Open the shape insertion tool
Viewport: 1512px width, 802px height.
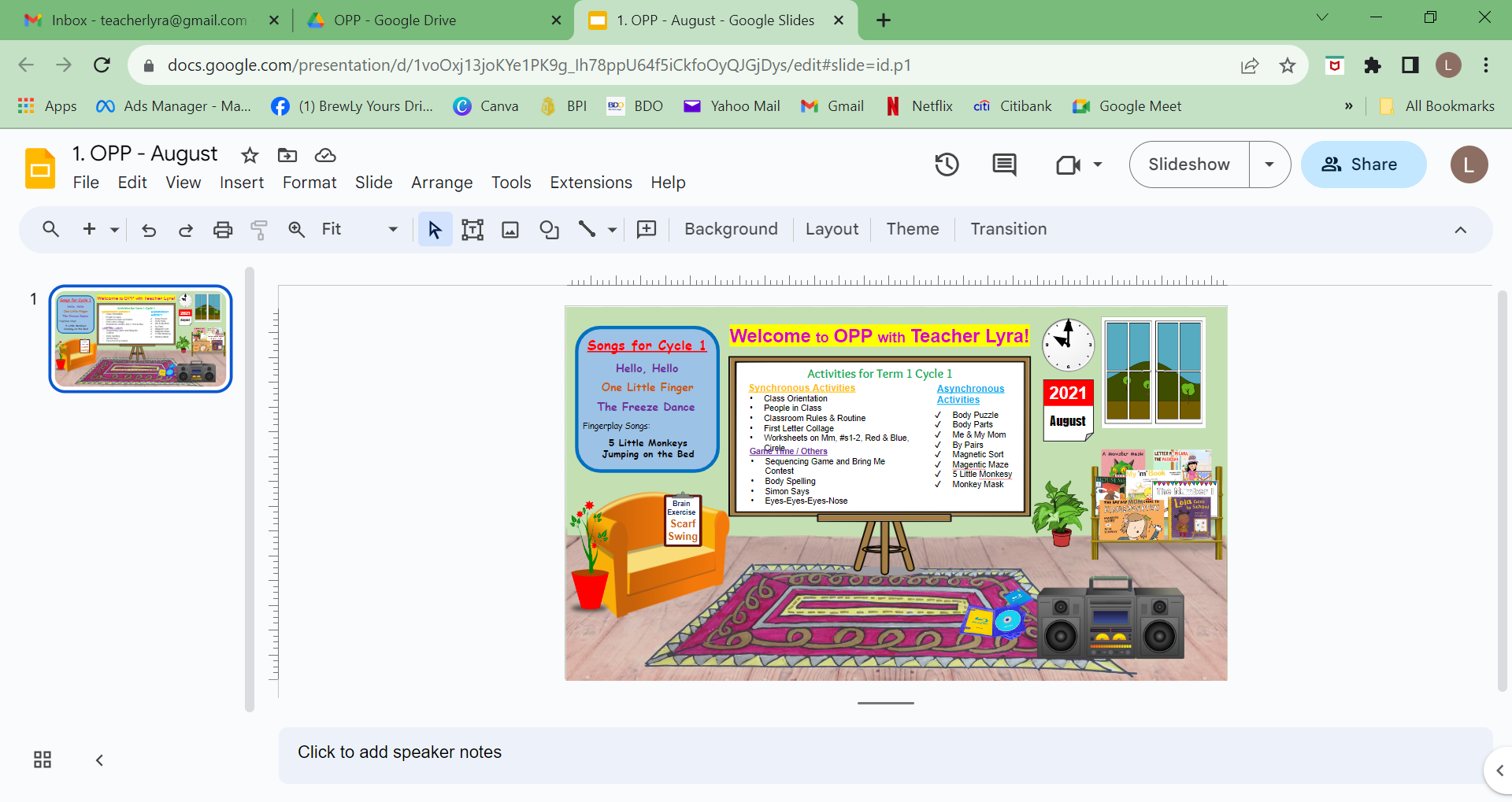tap(549, 229)
